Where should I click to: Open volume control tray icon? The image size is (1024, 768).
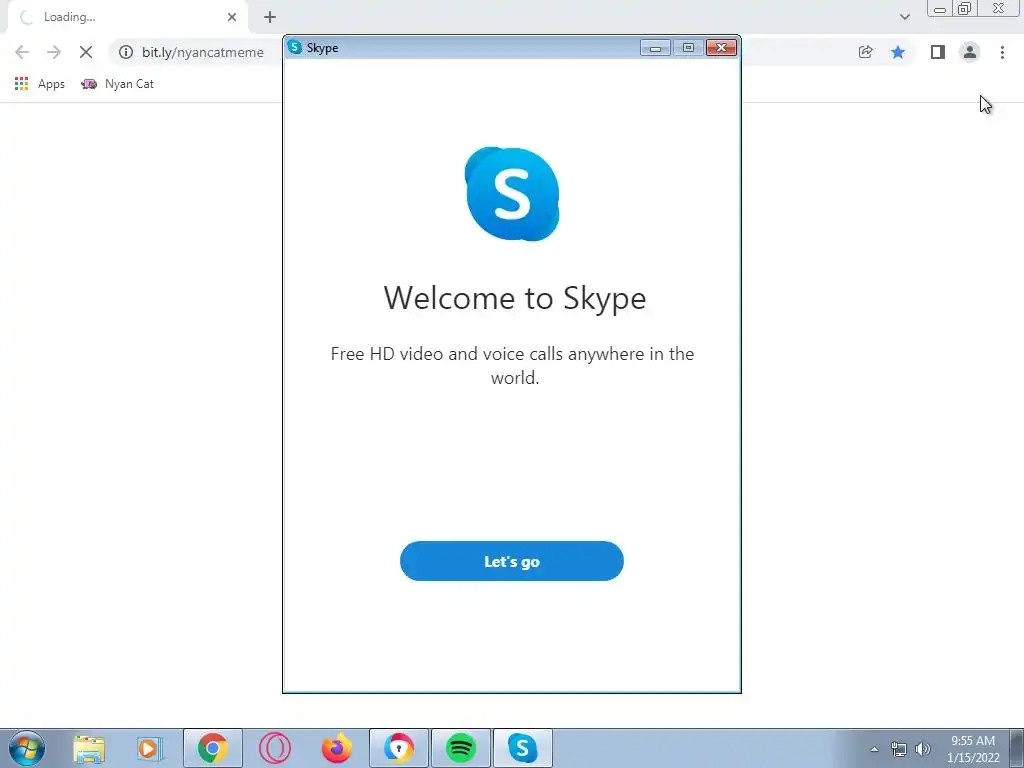[923, 749]
